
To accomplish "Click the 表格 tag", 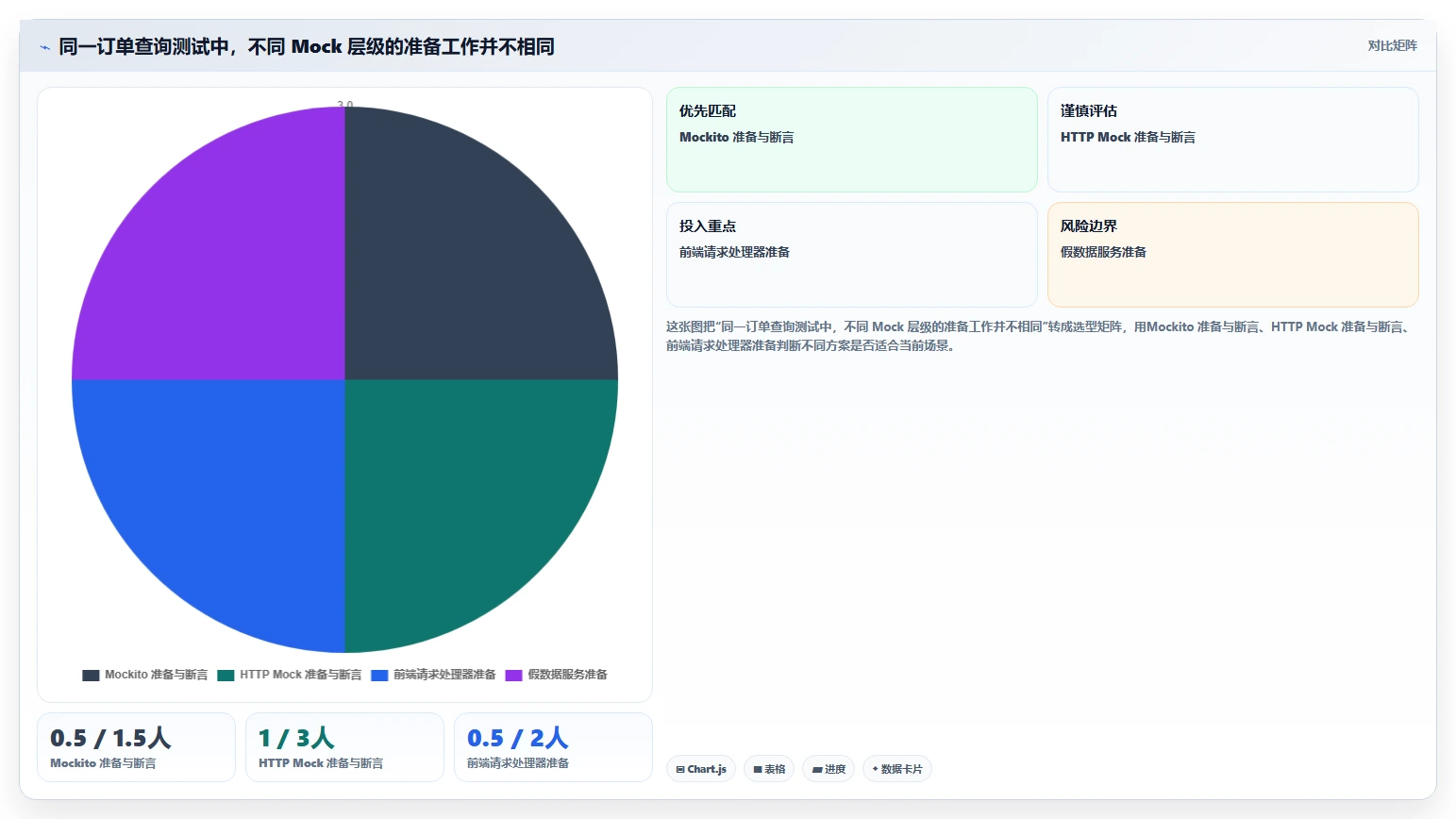I will 769,769.
